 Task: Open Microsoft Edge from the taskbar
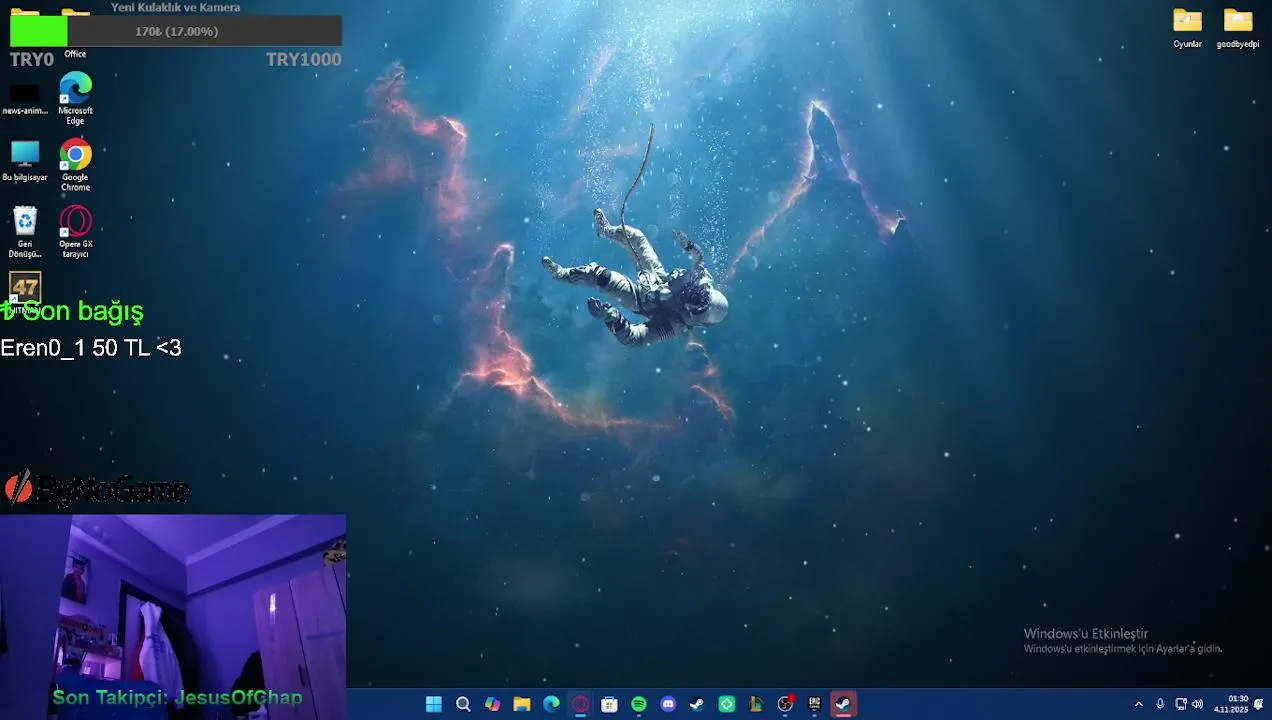coord(551,704)
